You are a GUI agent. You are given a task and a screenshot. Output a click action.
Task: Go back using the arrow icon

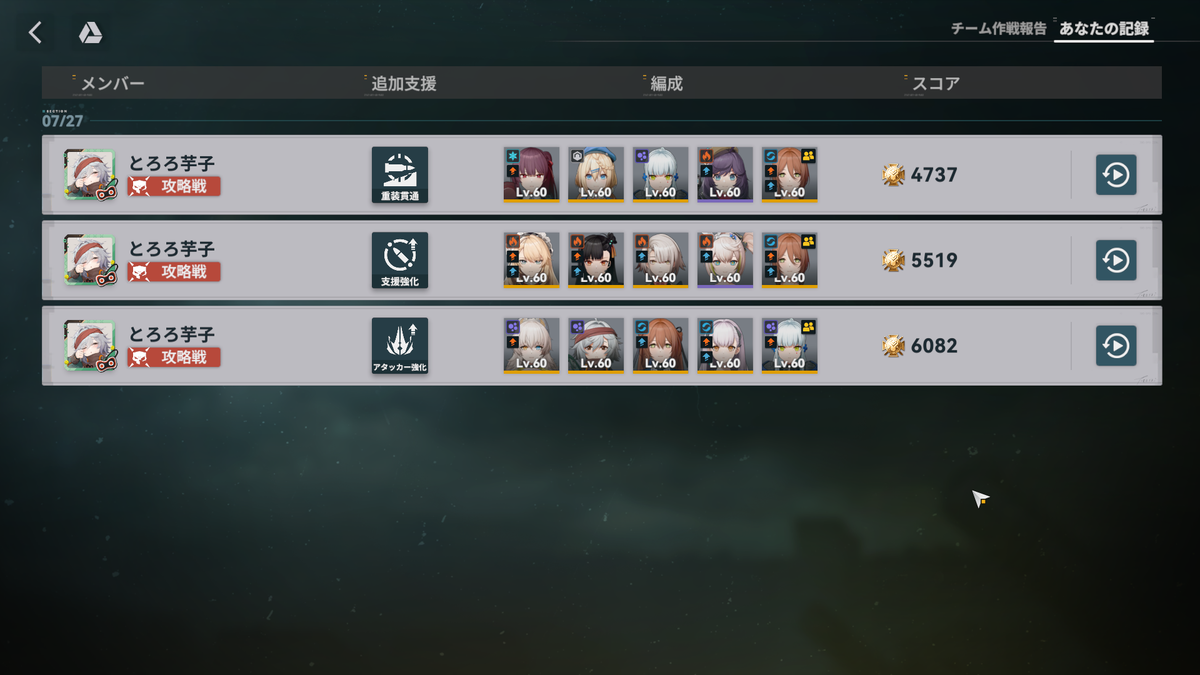[x=35, y=33]
